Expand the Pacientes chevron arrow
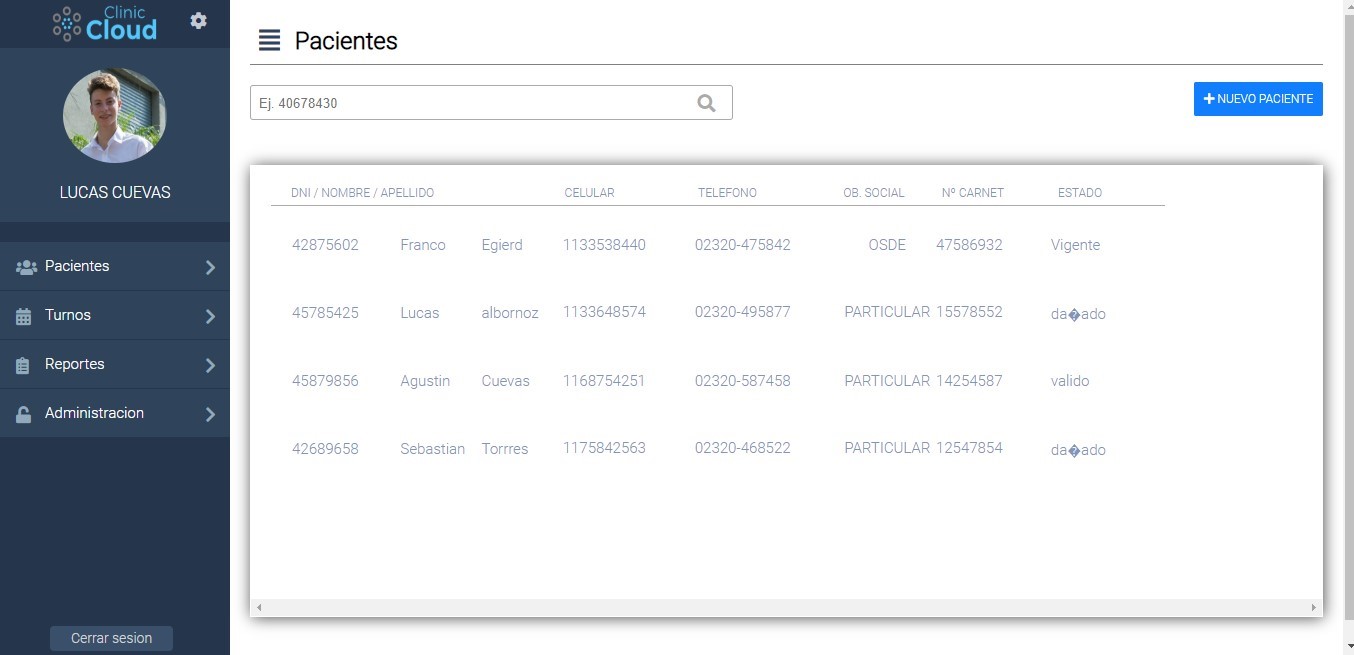The height and width of the screenshot is (655, 1354). (x=210, y=267)
